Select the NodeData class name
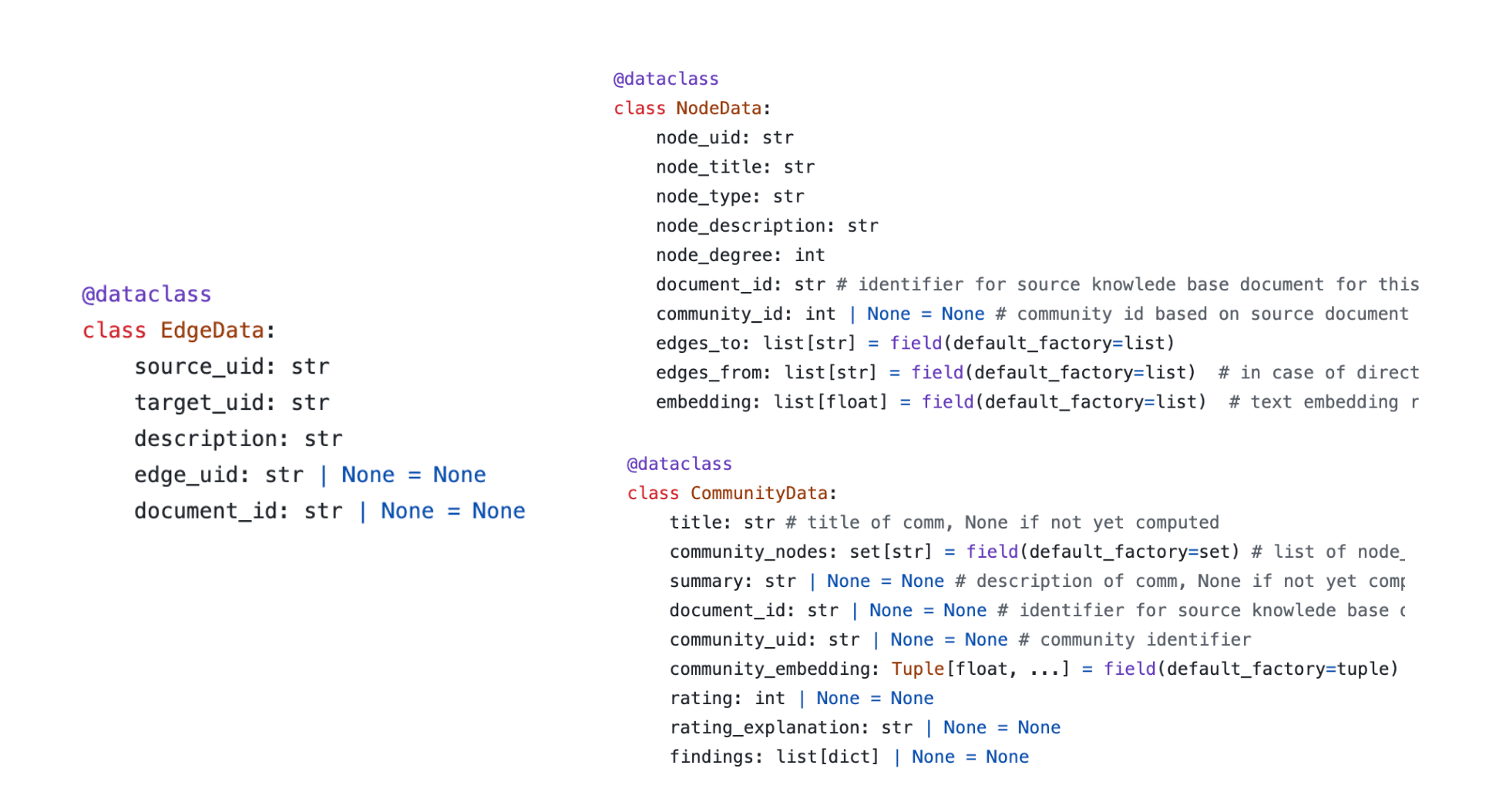Viewport: 1506px width, 812px height. tap(720, 108)
